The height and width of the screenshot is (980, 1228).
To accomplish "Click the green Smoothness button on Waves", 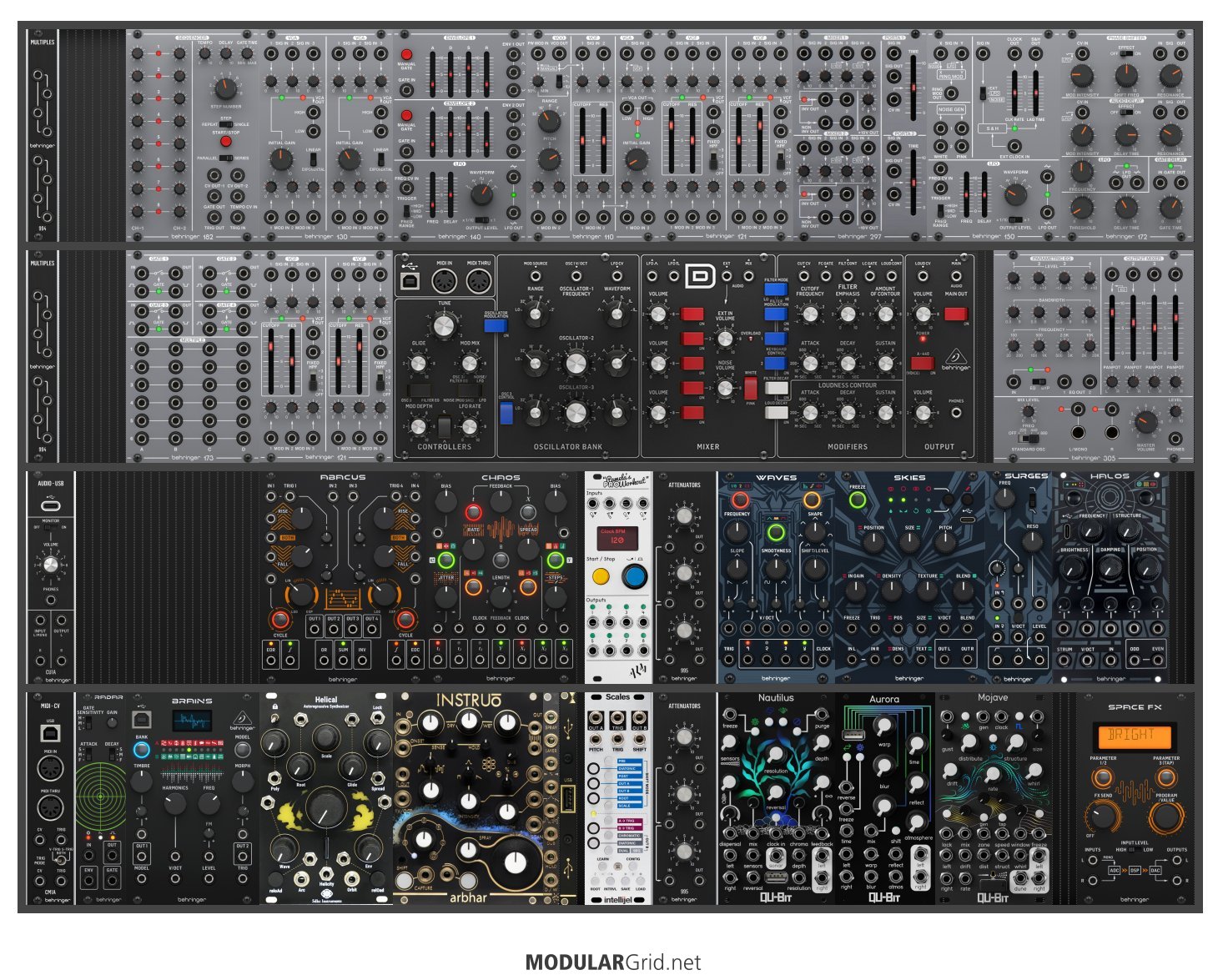I will coord(776,532).
